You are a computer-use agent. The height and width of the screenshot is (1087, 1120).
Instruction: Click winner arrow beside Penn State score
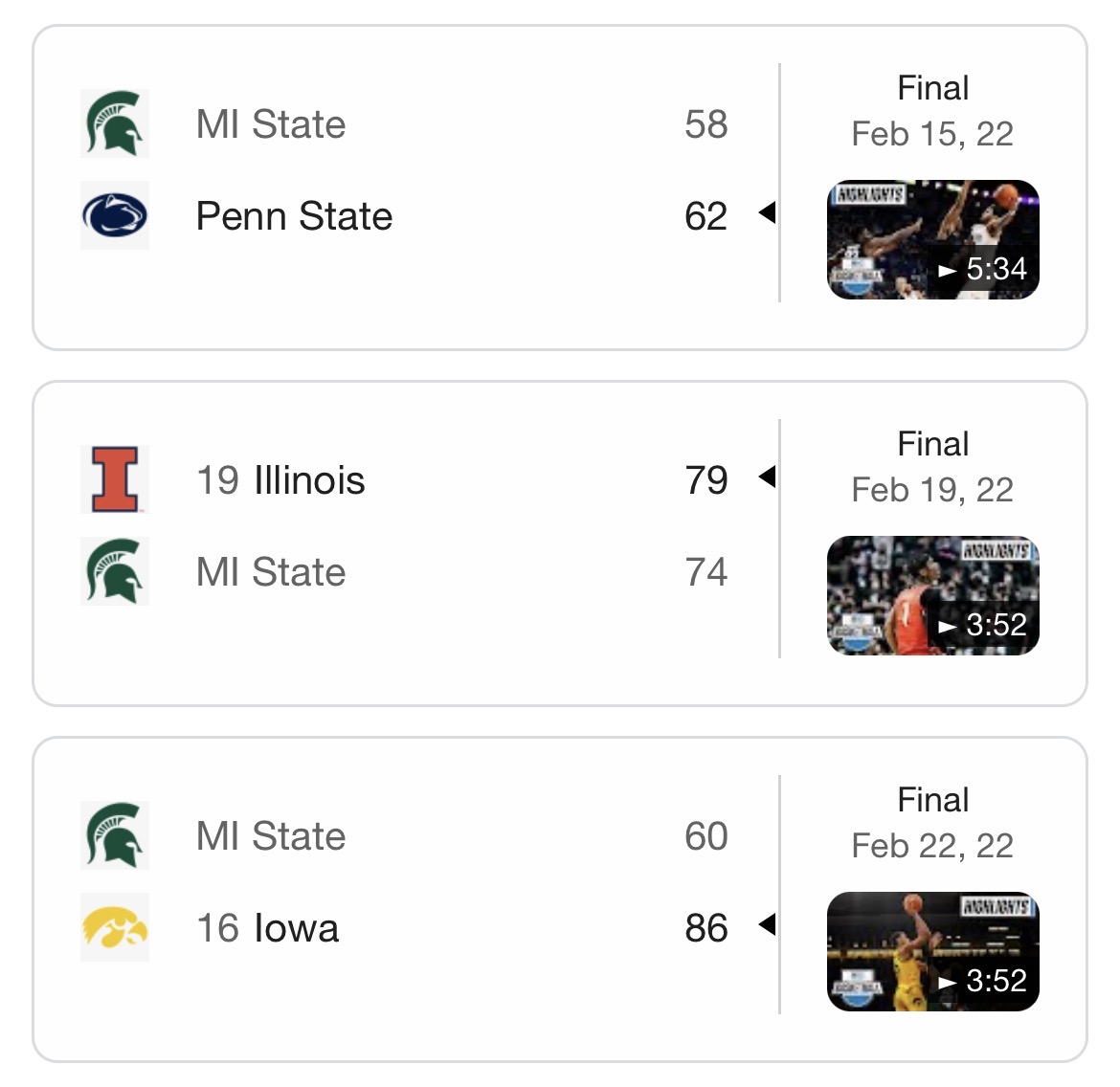pyautogui.click(x=767, y=212)
